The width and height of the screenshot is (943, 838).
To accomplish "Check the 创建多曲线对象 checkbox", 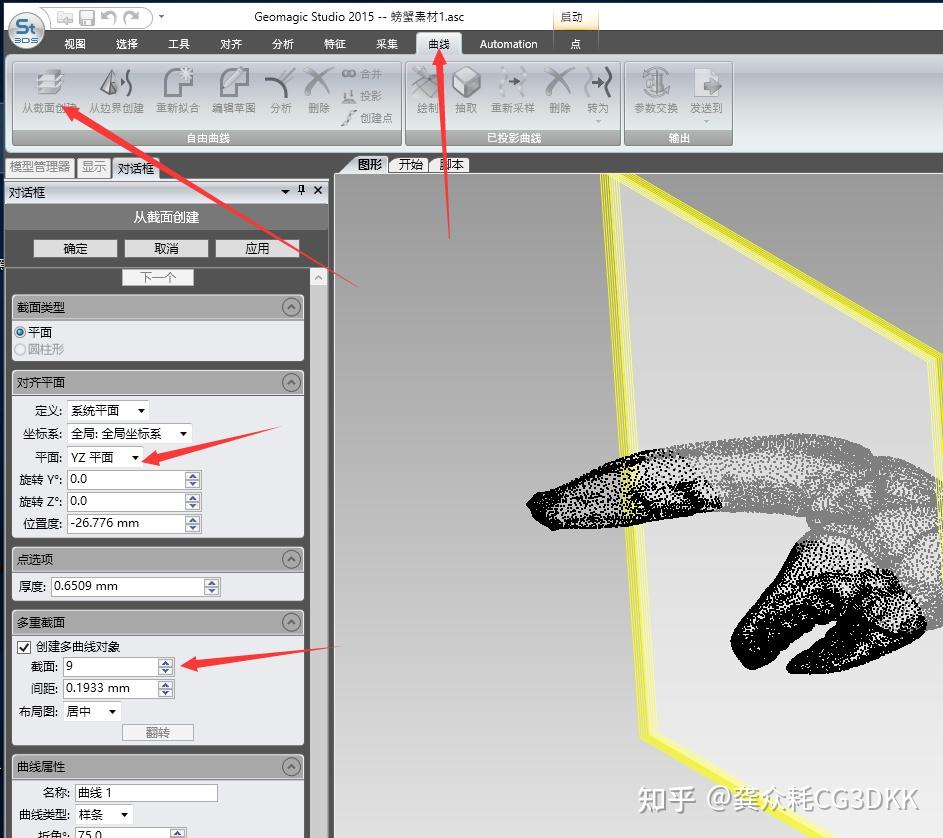I will point(24,646).
